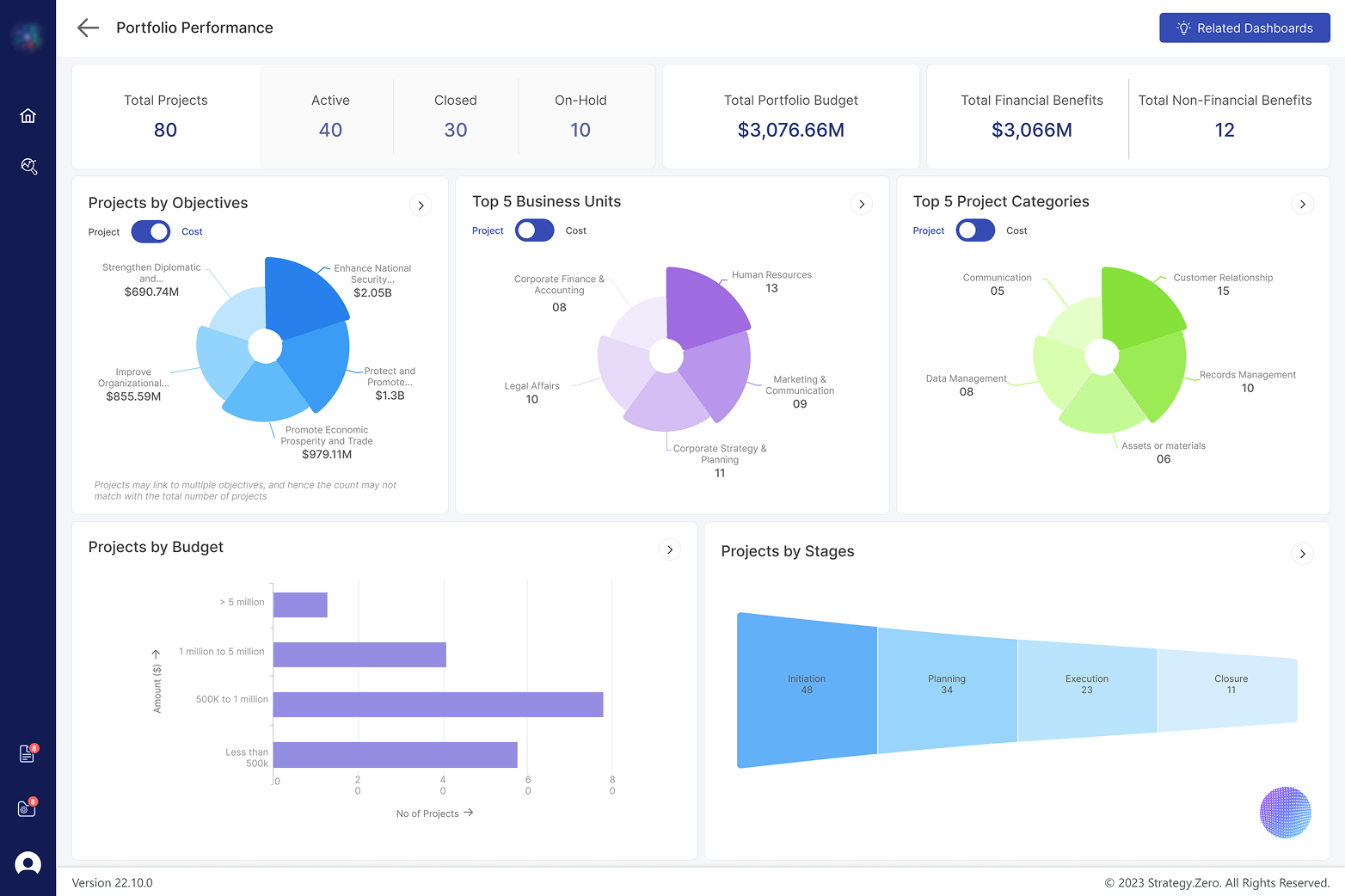Expand the Projects by Objectives chevron
Screen dimensions: 1345x896
click(x=421, y=206)
